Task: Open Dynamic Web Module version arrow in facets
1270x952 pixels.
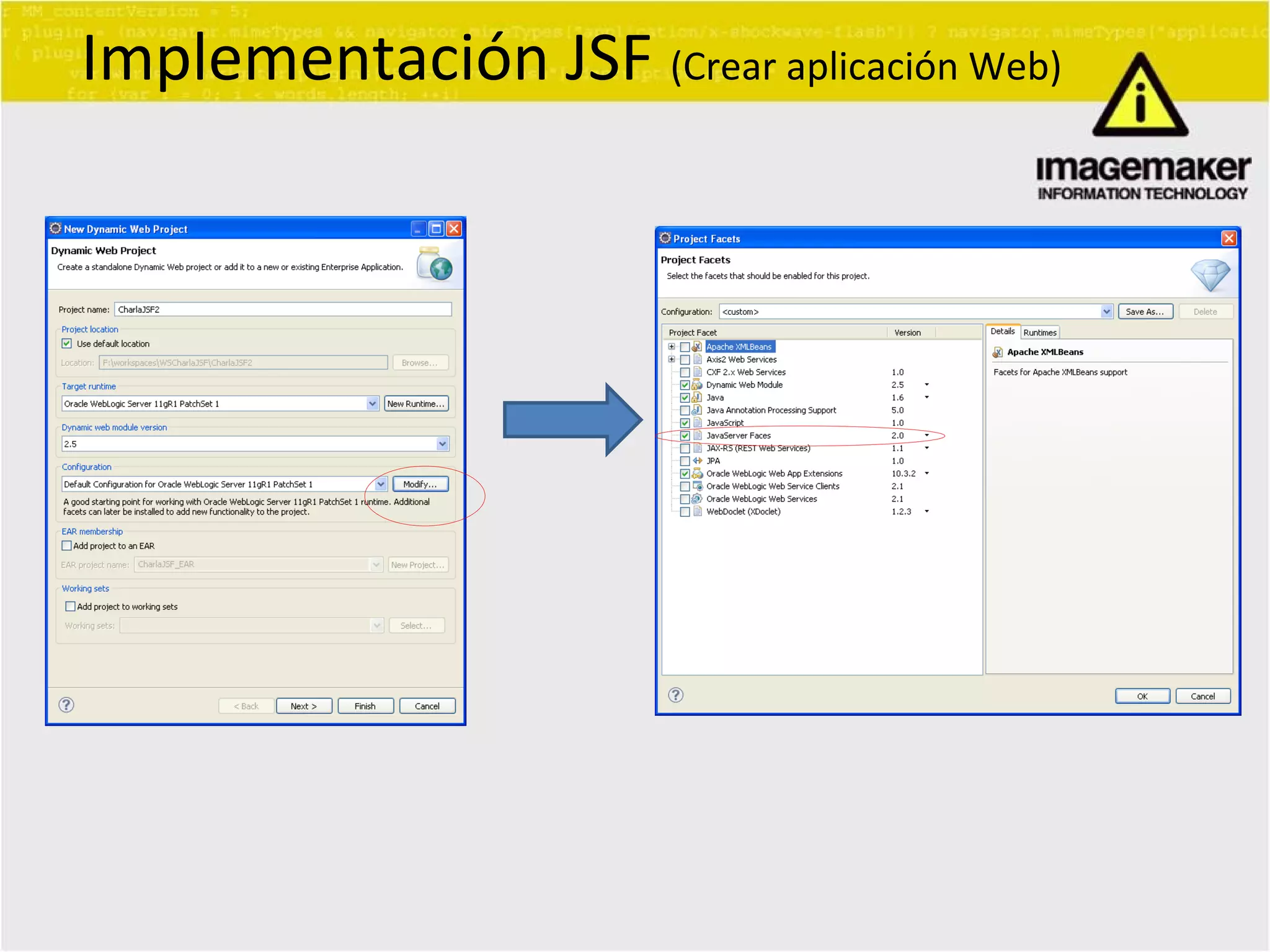Action: coord(926,385)
